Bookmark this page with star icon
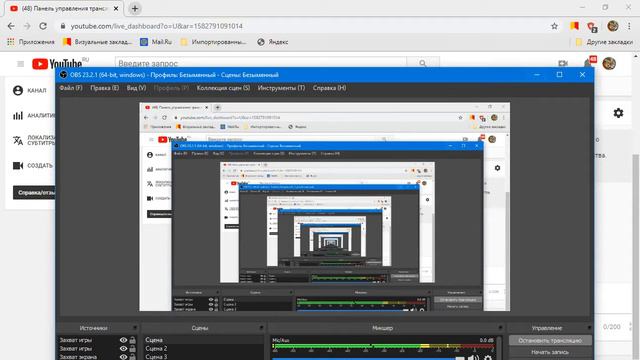The image size is (640, 360). (554, 26)
